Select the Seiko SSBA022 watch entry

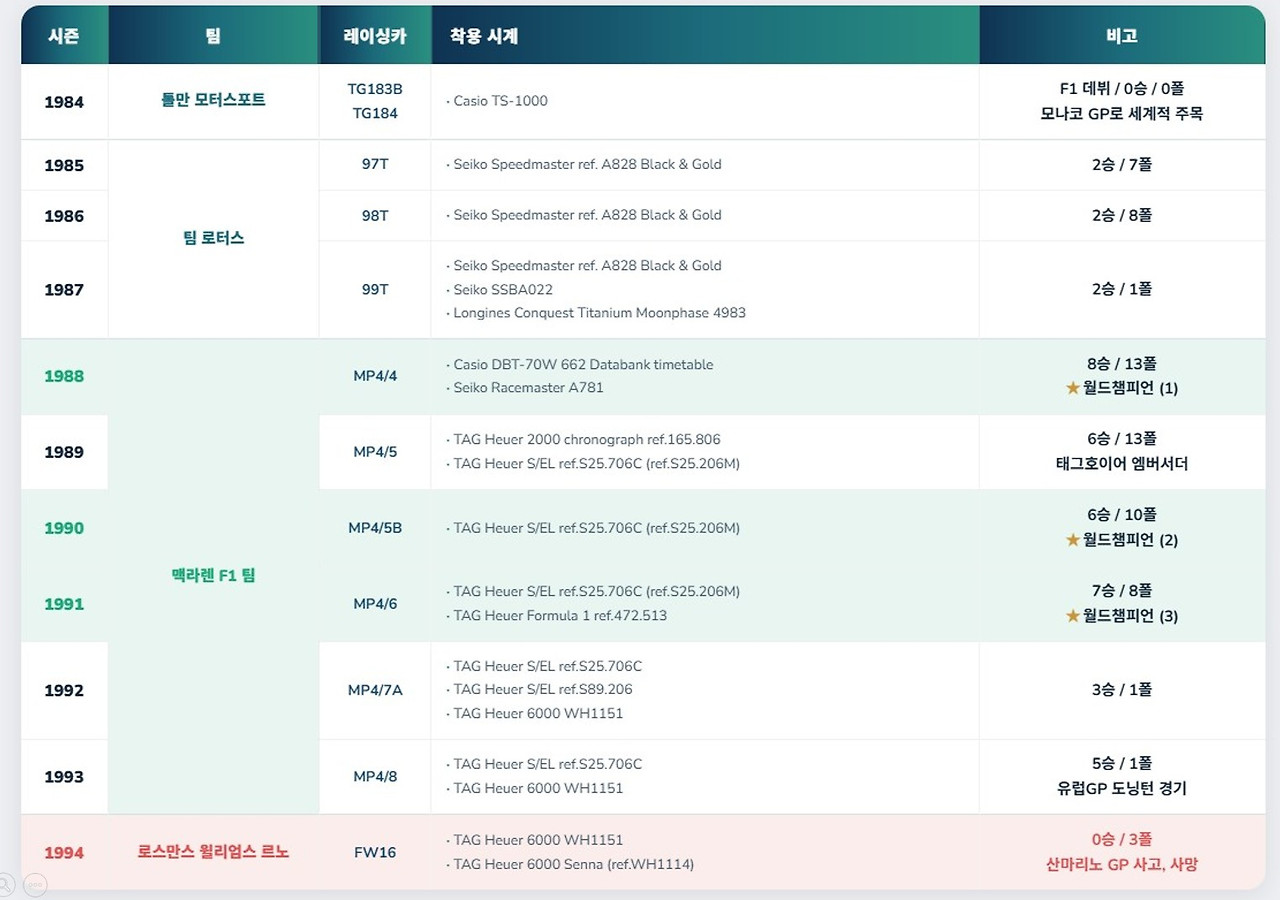tap(499, 290)
